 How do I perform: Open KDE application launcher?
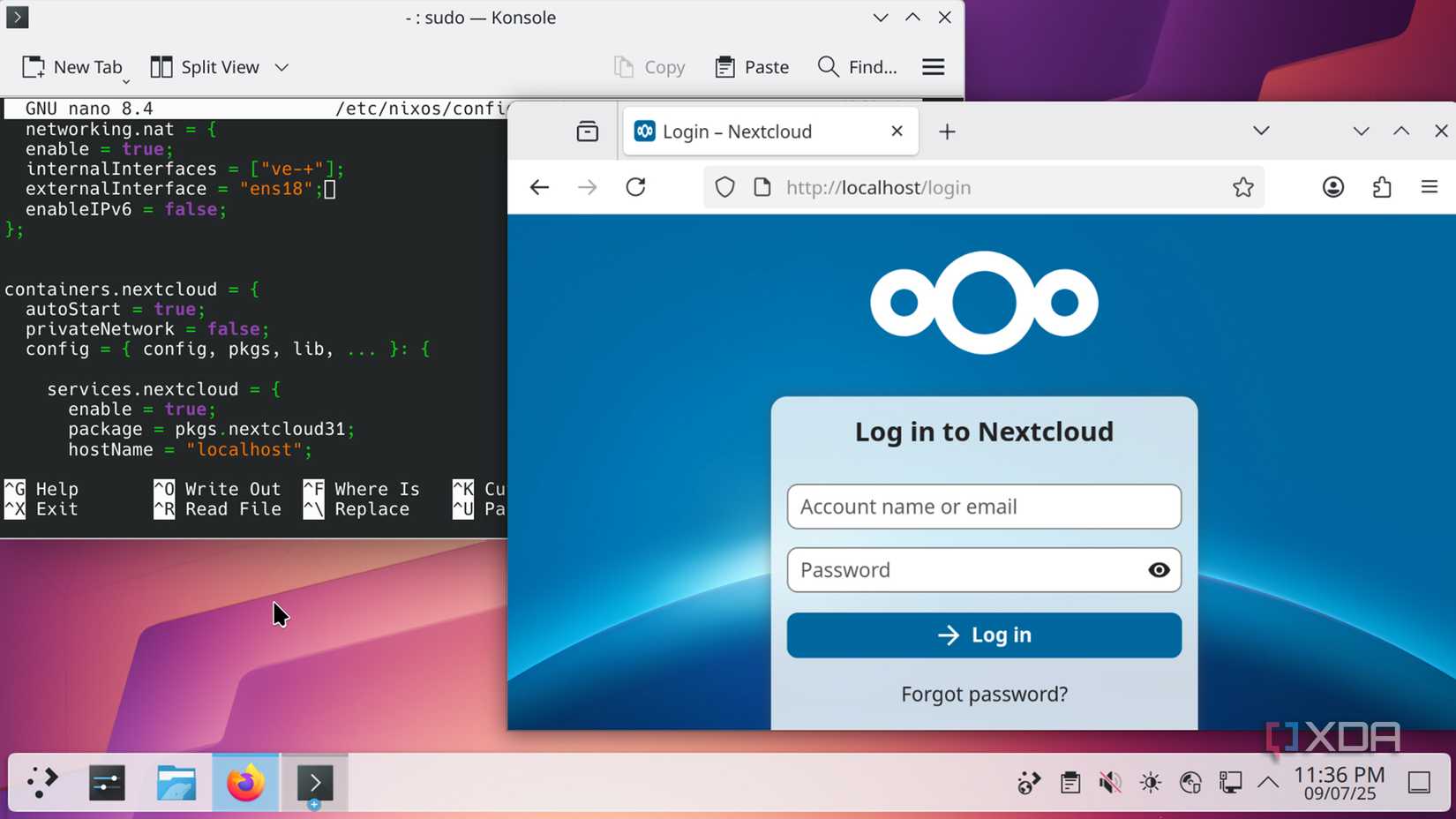click(41, 783)
